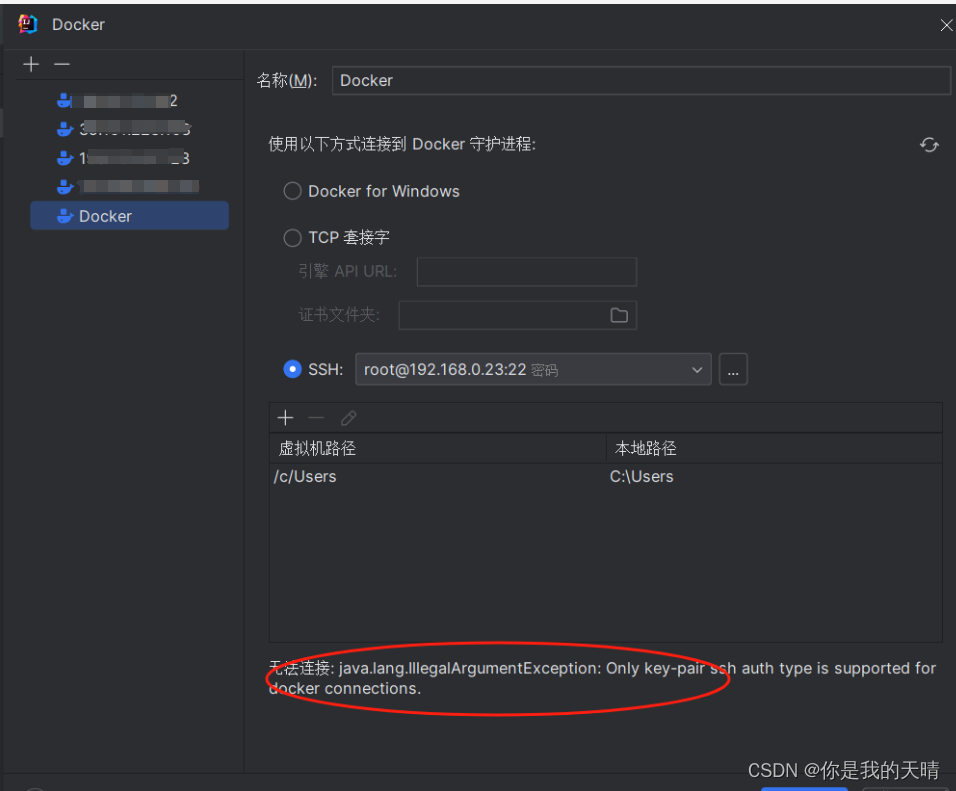The image size is (956, 791).
Task: Select the fourth fully blurred Docker entry
Action: [x=129, y=187]
